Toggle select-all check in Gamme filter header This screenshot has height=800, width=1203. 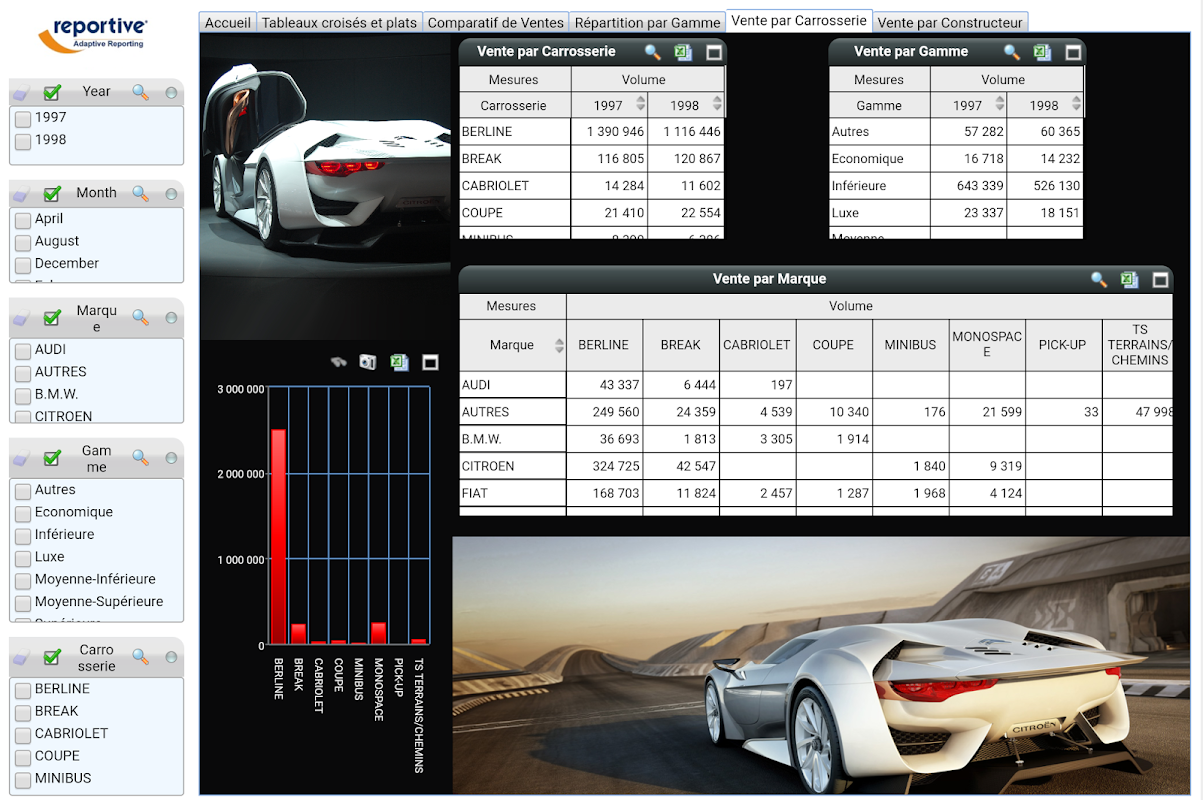[x=52, y=459]
